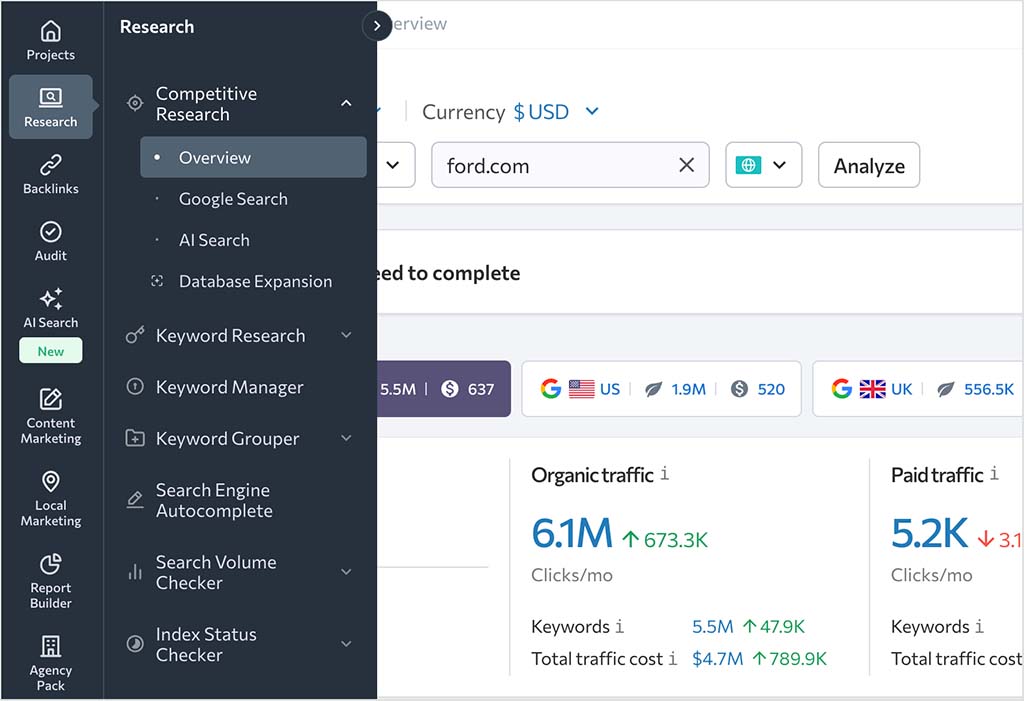Screen dimensions: 1024x701
Task: Open Content Marketing from the sidebar
Action: pyautogui.click(x=50, y=415)
